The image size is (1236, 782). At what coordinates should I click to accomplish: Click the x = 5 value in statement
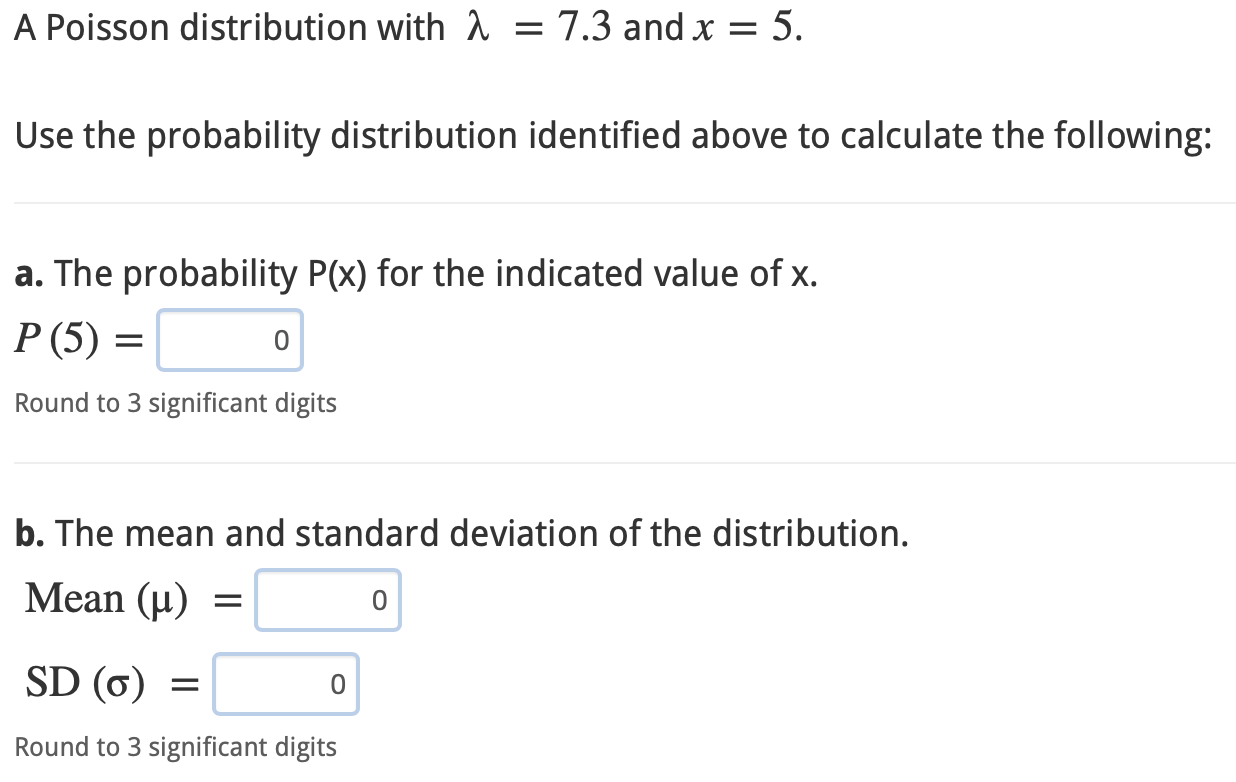745,27
